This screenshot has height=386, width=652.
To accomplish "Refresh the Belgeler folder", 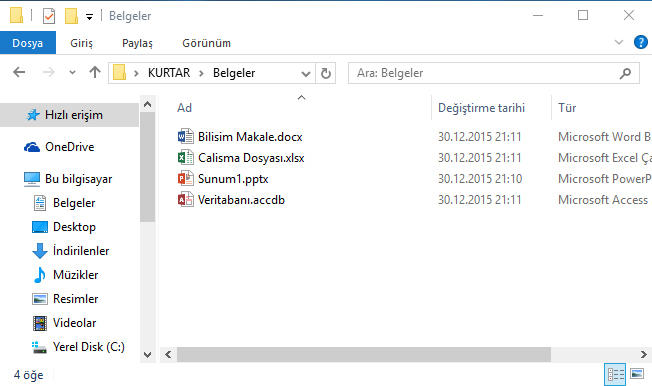I will pos(326,73).
